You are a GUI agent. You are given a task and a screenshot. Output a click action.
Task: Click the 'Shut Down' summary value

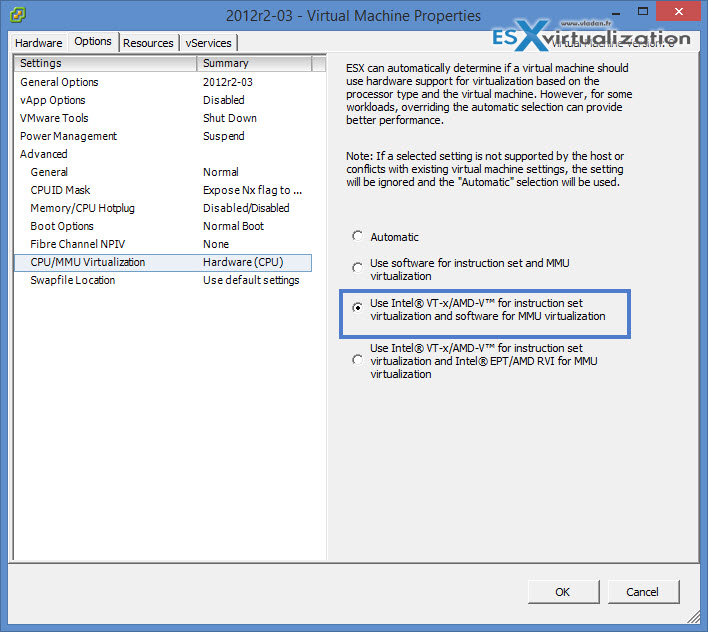click(230, 118)
